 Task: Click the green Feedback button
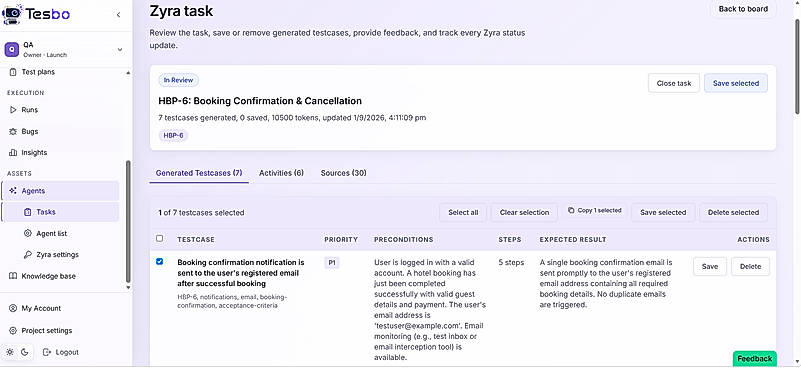[x=755, y=358]
